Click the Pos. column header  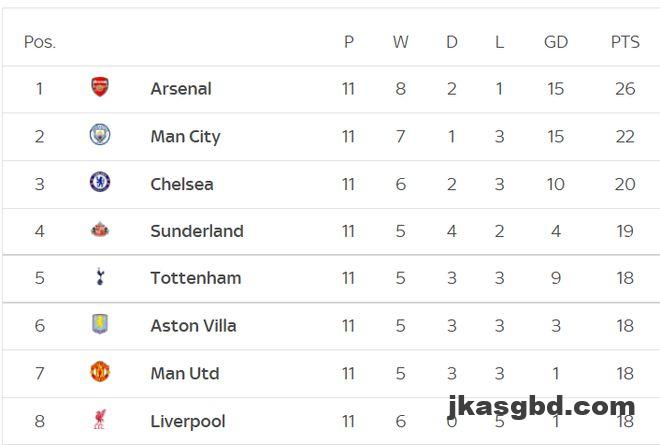[x=40, y=42]
